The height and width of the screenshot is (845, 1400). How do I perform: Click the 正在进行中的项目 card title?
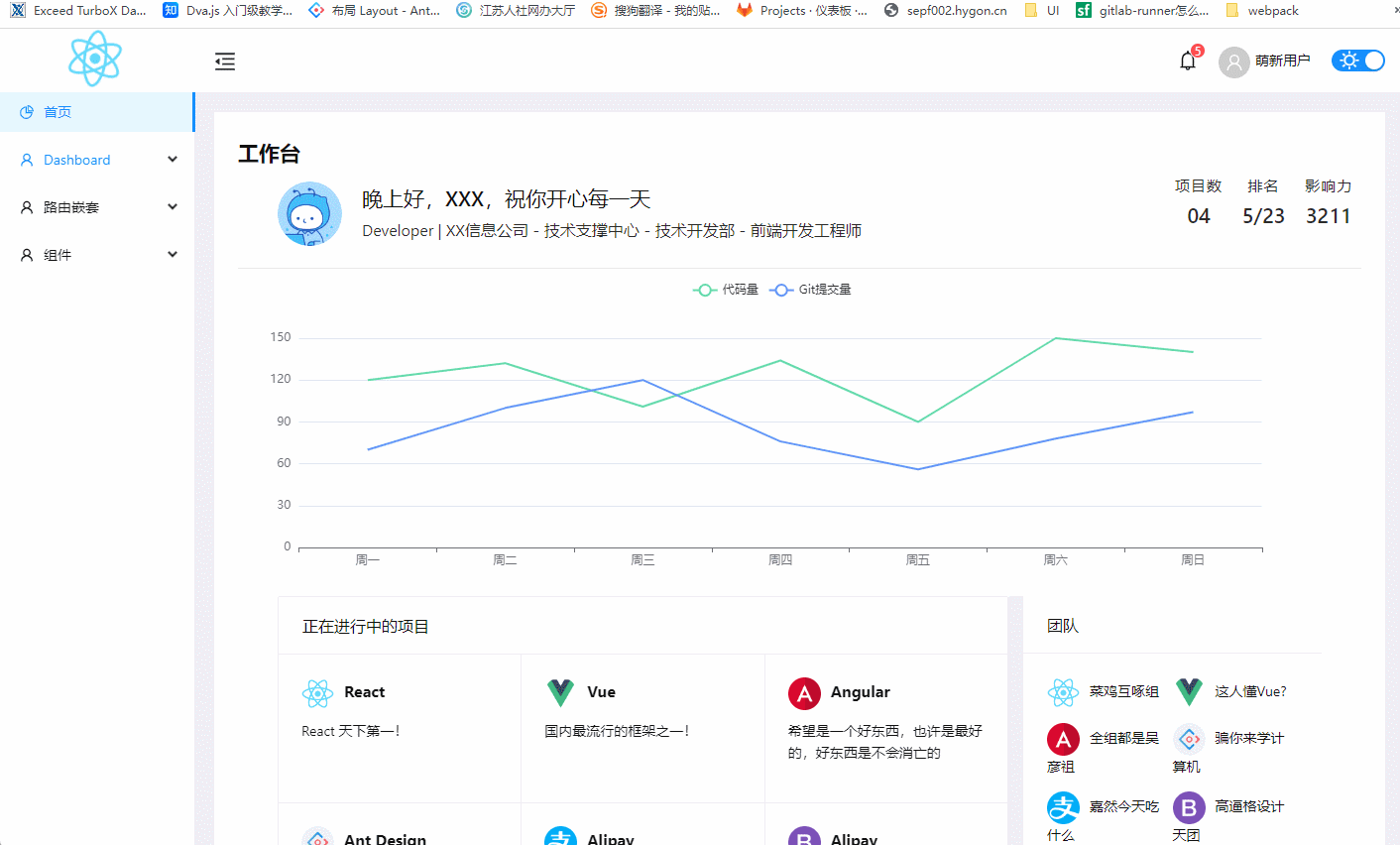coord(366,627)
